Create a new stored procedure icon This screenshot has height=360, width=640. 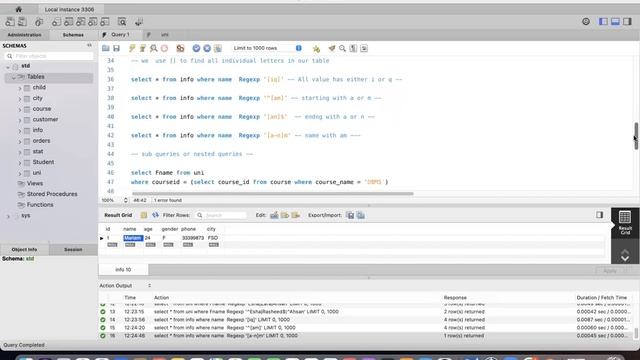93,22
